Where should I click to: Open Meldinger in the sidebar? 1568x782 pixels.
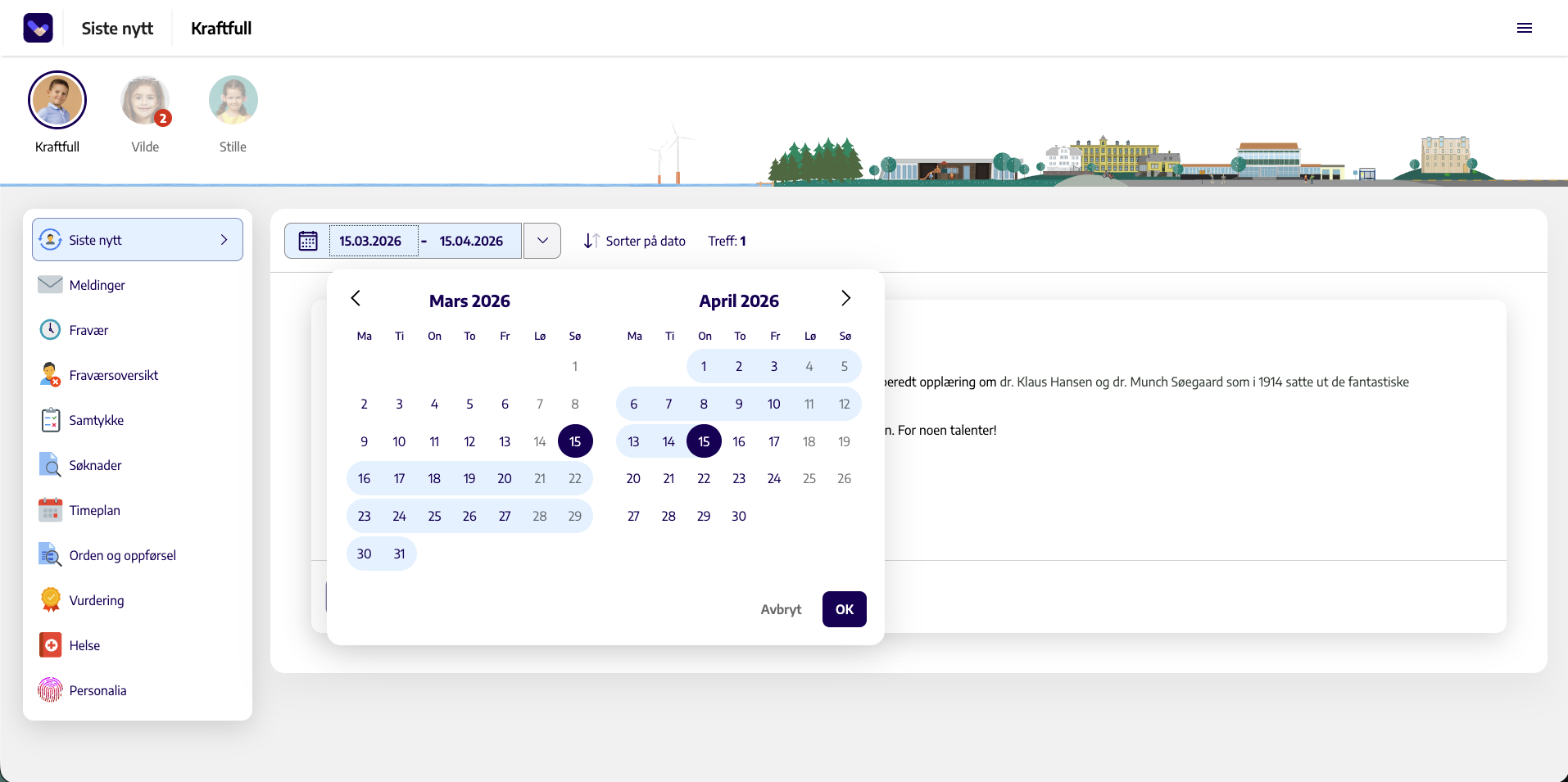pos(138,285)
